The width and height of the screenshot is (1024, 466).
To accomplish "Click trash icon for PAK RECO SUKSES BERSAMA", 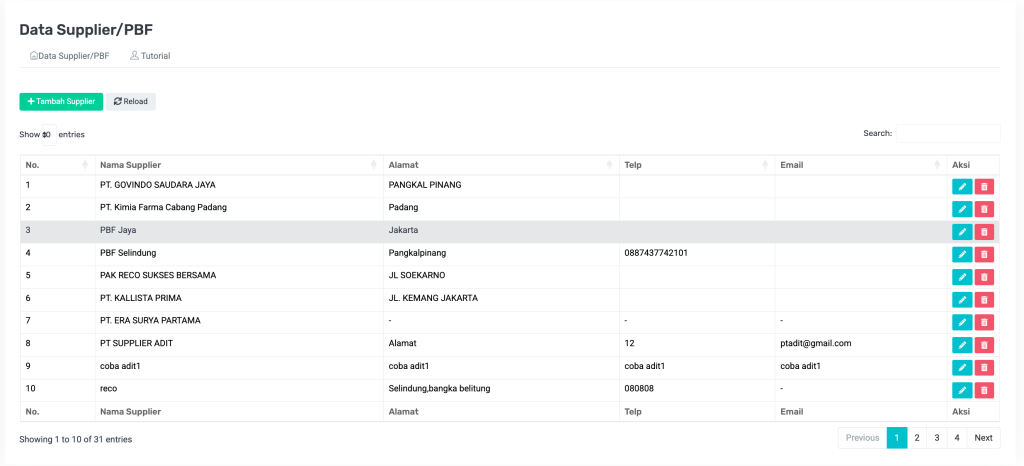I will click(x=984, y=277).
